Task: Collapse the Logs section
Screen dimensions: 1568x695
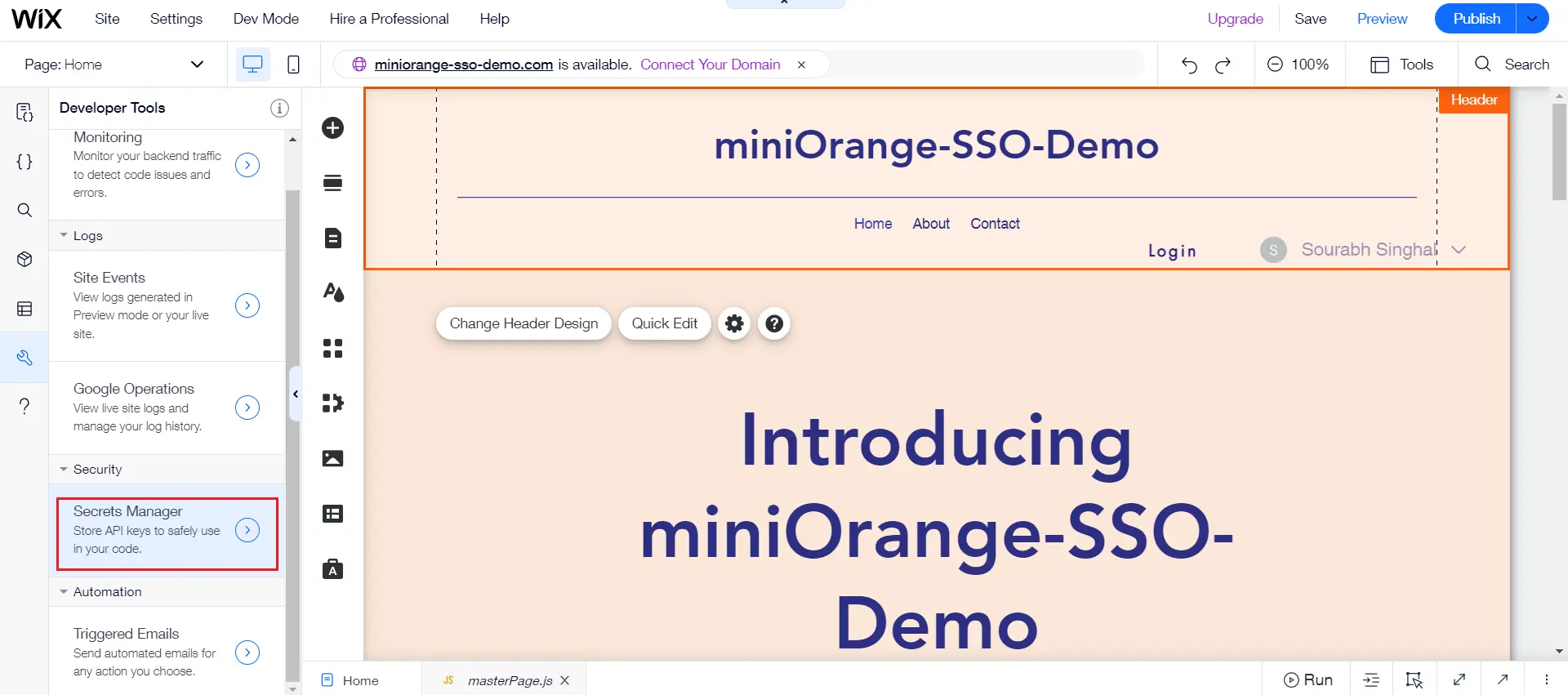Action: (64, 235)
